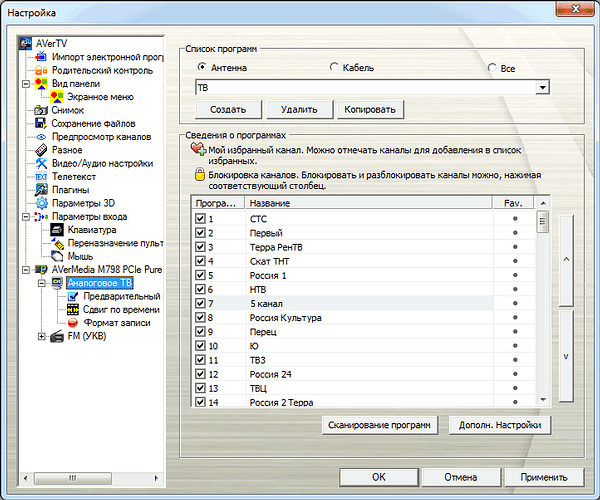Viewport: 600px width, 500px height.
Task: Click the AVerMedia M798 card icon
Action: pyautogui.click(x=41, y=270)
